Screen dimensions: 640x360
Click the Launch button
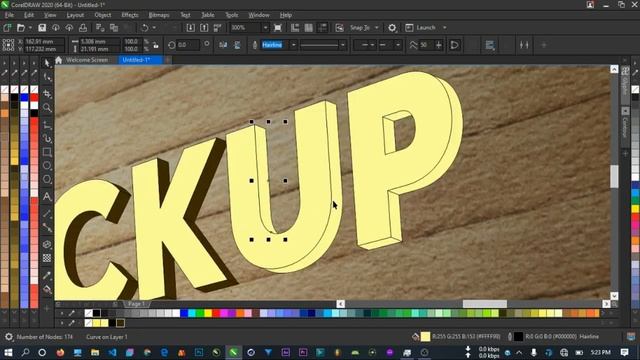(421, 27)
